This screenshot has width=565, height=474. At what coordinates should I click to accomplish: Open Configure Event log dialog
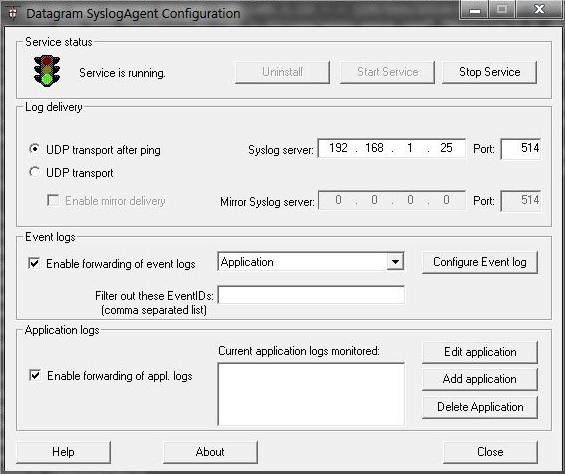click(480, 262)
